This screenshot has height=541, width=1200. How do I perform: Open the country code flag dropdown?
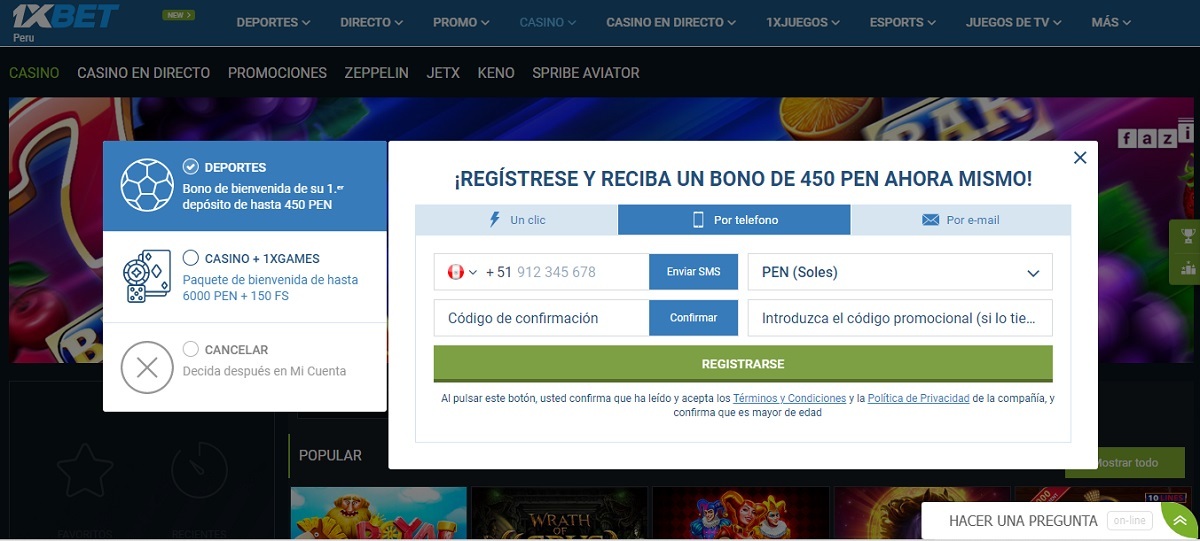pos(461,272)
